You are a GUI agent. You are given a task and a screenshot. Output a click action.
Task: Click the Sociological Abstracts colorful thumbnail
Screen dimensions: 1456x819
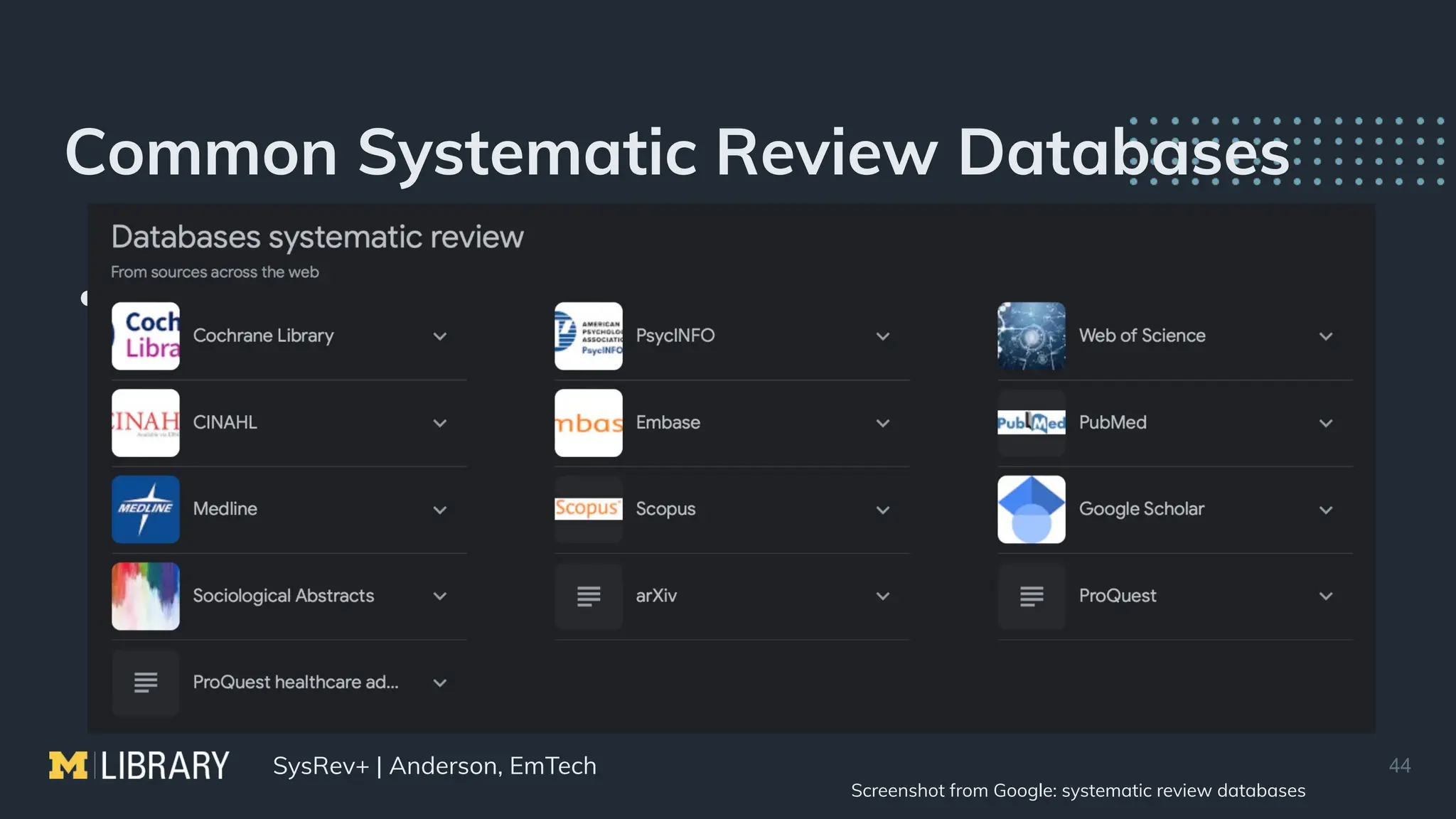(x=146, y=596)
